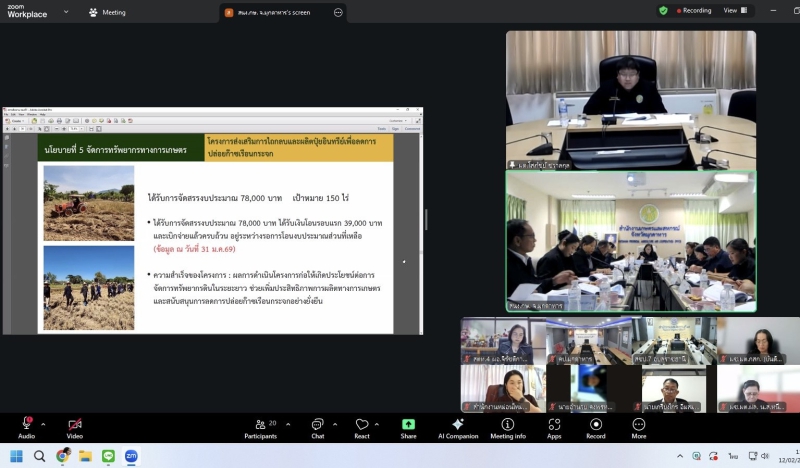
Task: Open LINE app from Windows taskbar
Action: 108,456
